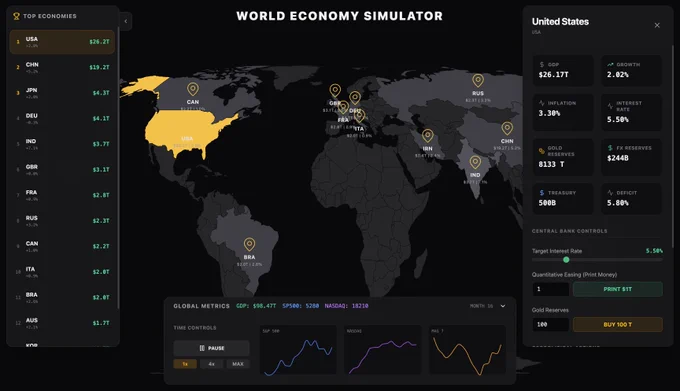680x391 pixels.
Task: Click the SP500: 5280 global metric
Action: pyautogui.click(x=301, y=306)
